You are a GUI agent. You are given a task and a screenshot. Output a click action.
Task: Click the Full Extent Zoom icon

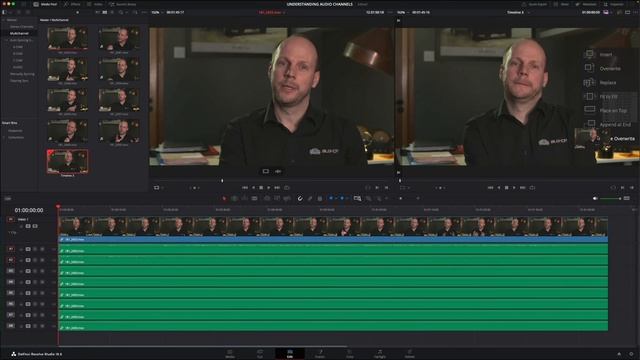(358, 198)
